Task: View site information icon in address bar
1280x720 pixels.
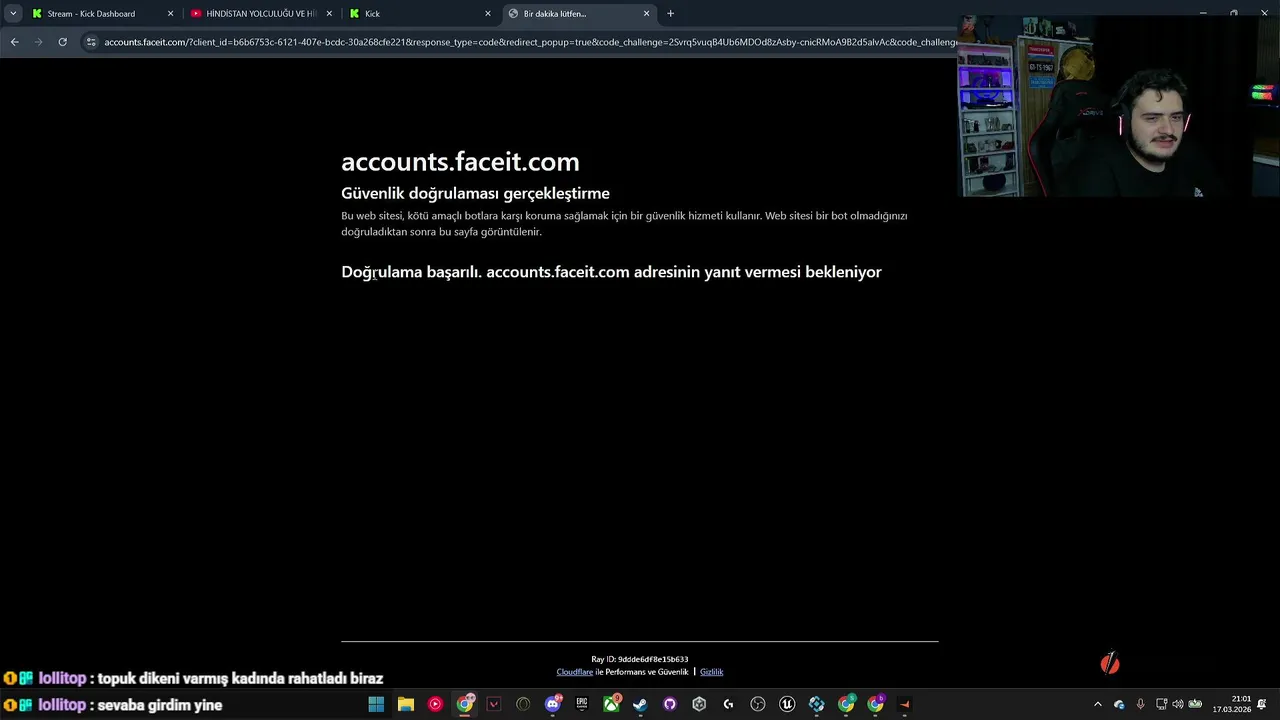Action: pos(91,42)
